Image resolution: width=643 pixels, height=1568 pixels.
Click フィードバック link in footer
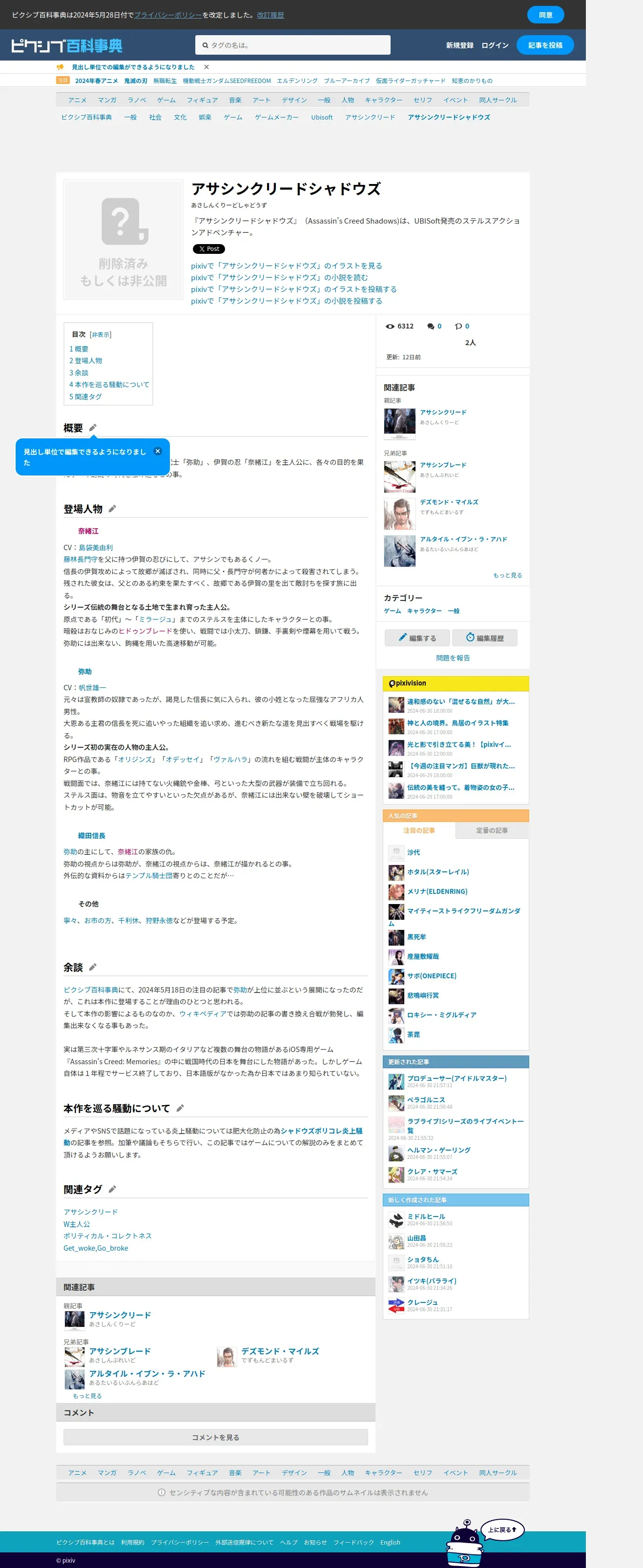click(353, 1543)
